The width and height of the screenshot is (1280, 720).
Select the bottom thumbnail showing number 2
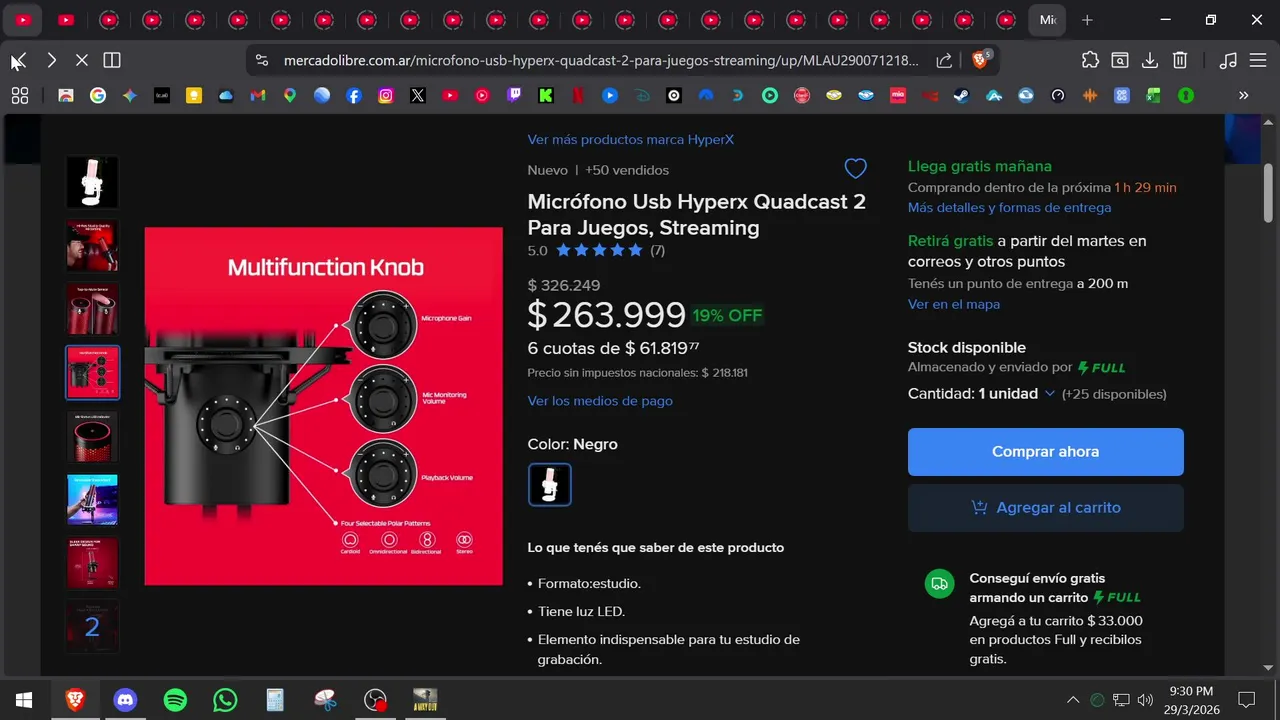(x=92, y=627)
